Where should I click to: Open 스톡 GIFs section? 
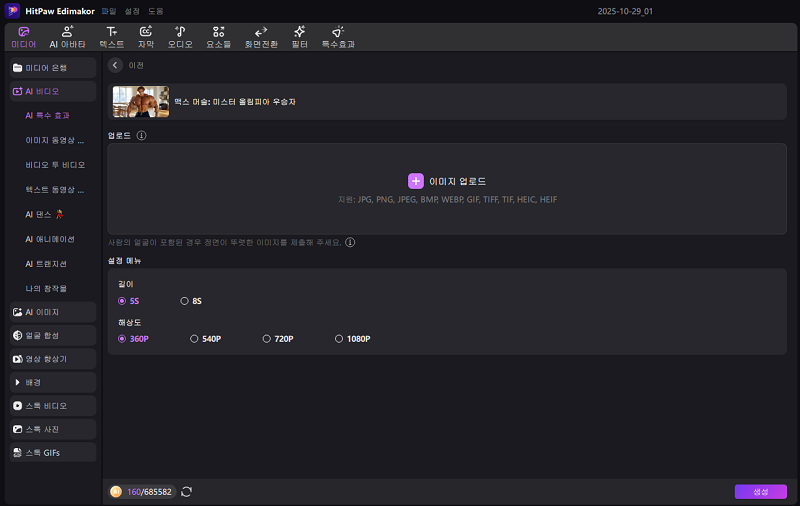coord(53,453)
